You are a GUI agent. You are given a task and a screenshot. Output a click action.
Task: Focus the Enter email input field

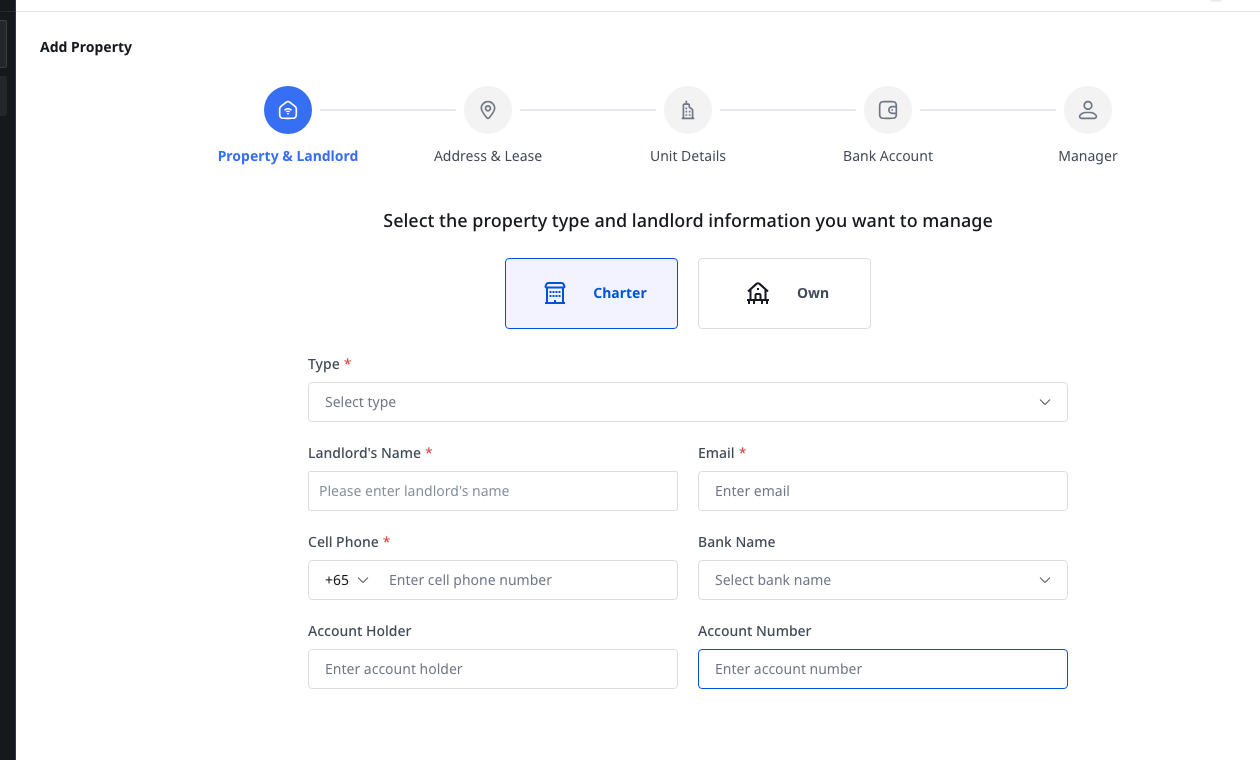[883, 491]
